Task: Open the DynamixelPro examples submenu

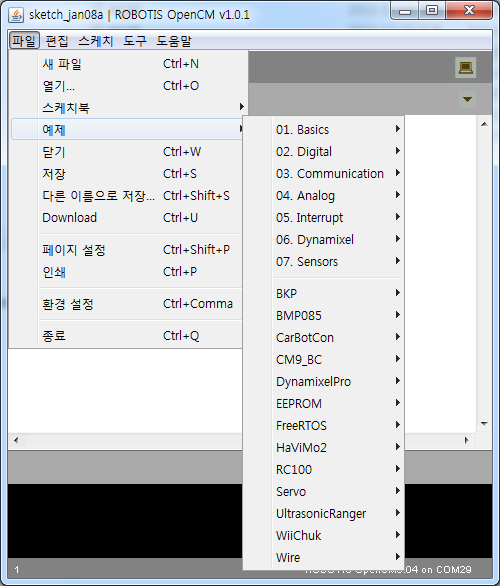Action: tap(324, 382)
